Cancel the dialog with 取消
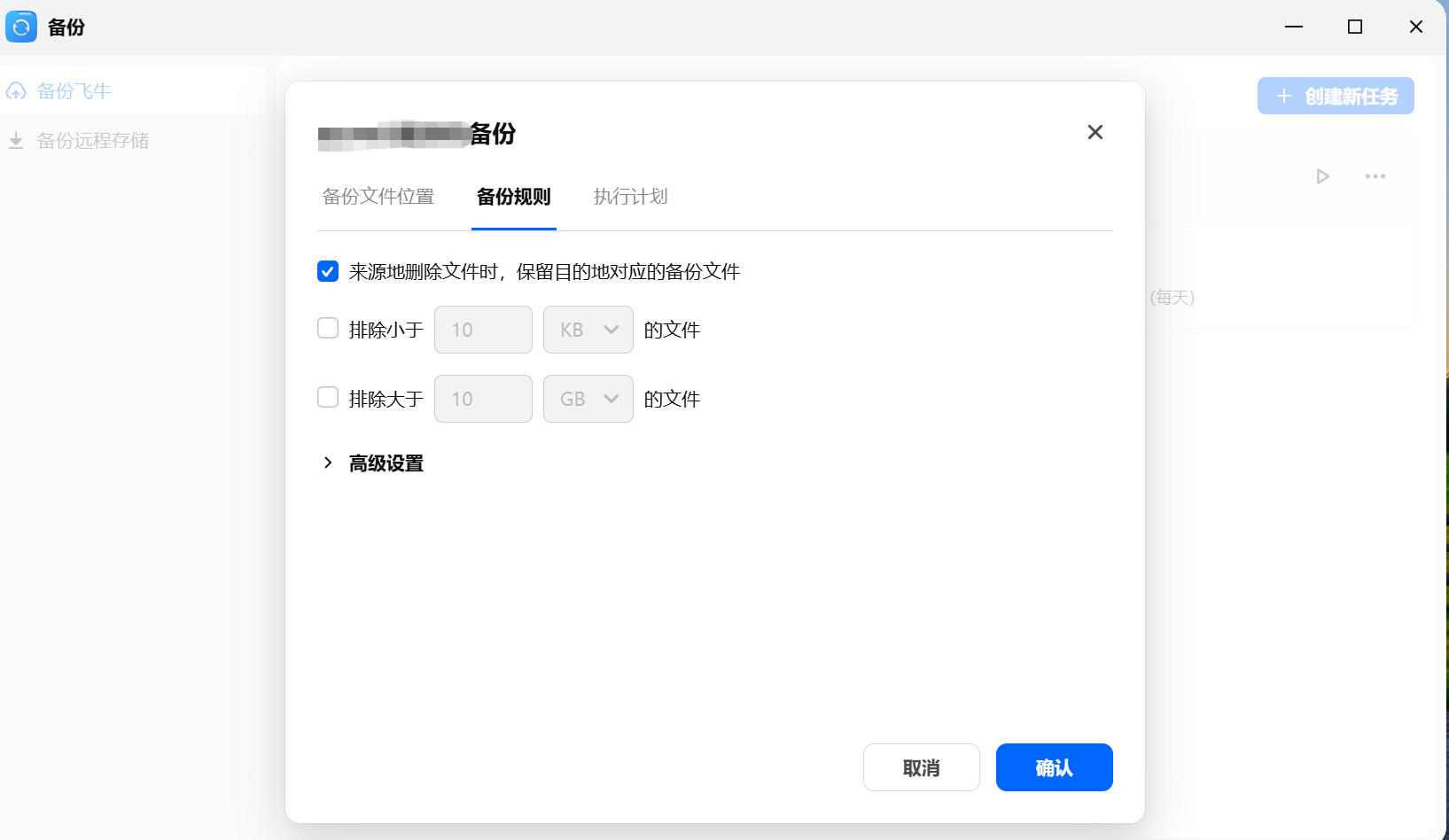Viewport: 1449px width, 840px height. point(922,767)
